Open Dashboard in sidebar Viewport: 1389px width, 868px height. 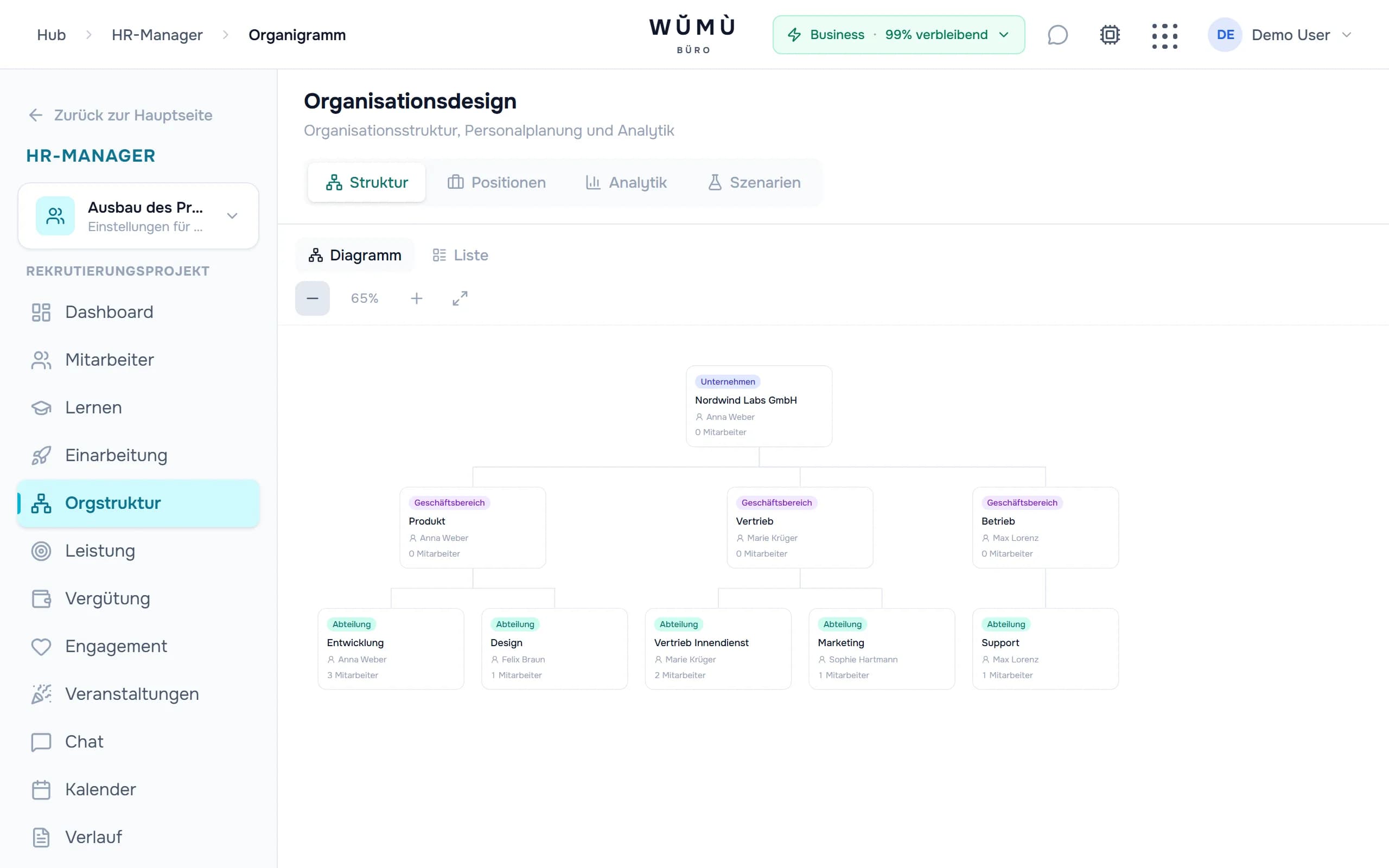click(x=138, y=312)
